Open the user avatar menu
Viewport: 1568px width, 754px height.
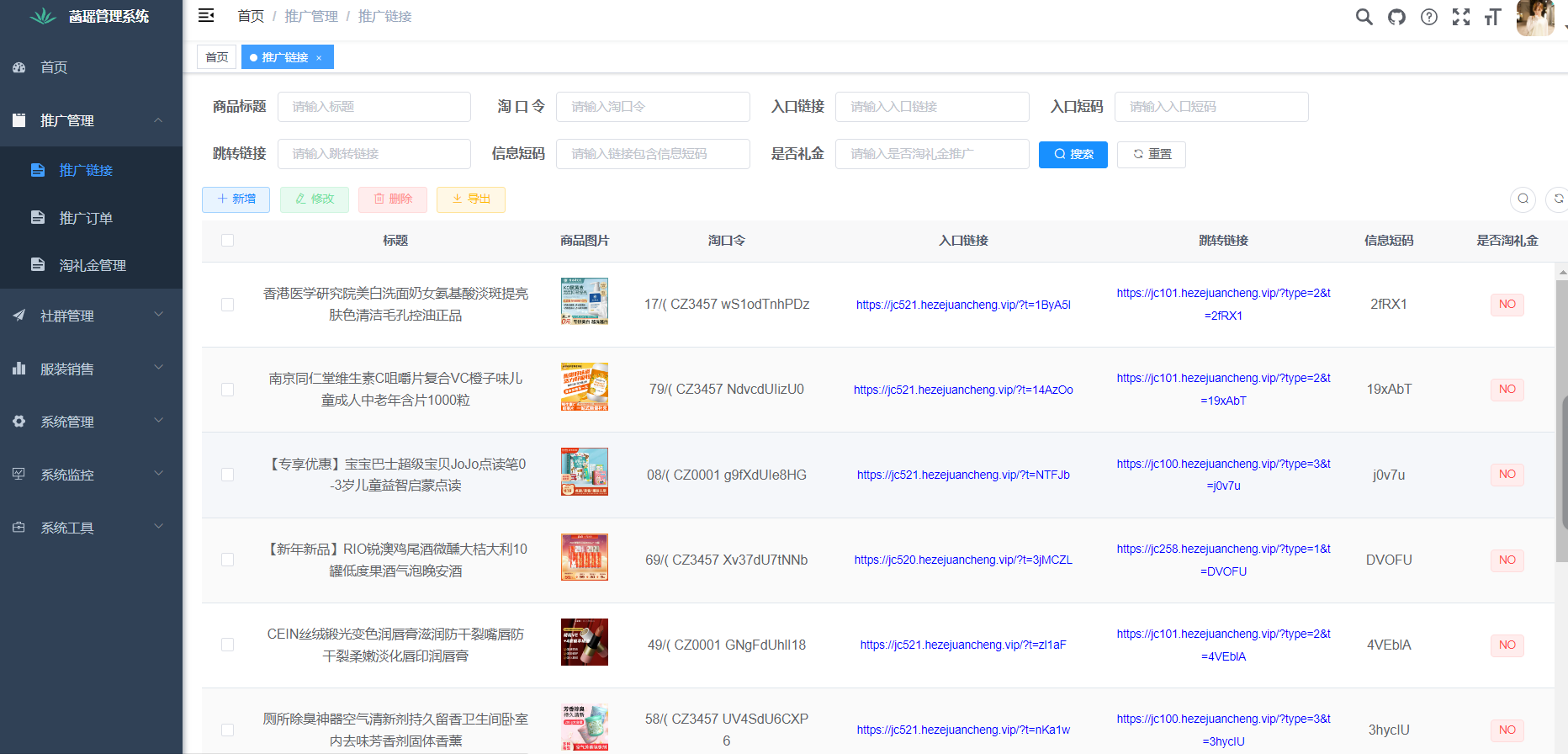click(1535, 18)
